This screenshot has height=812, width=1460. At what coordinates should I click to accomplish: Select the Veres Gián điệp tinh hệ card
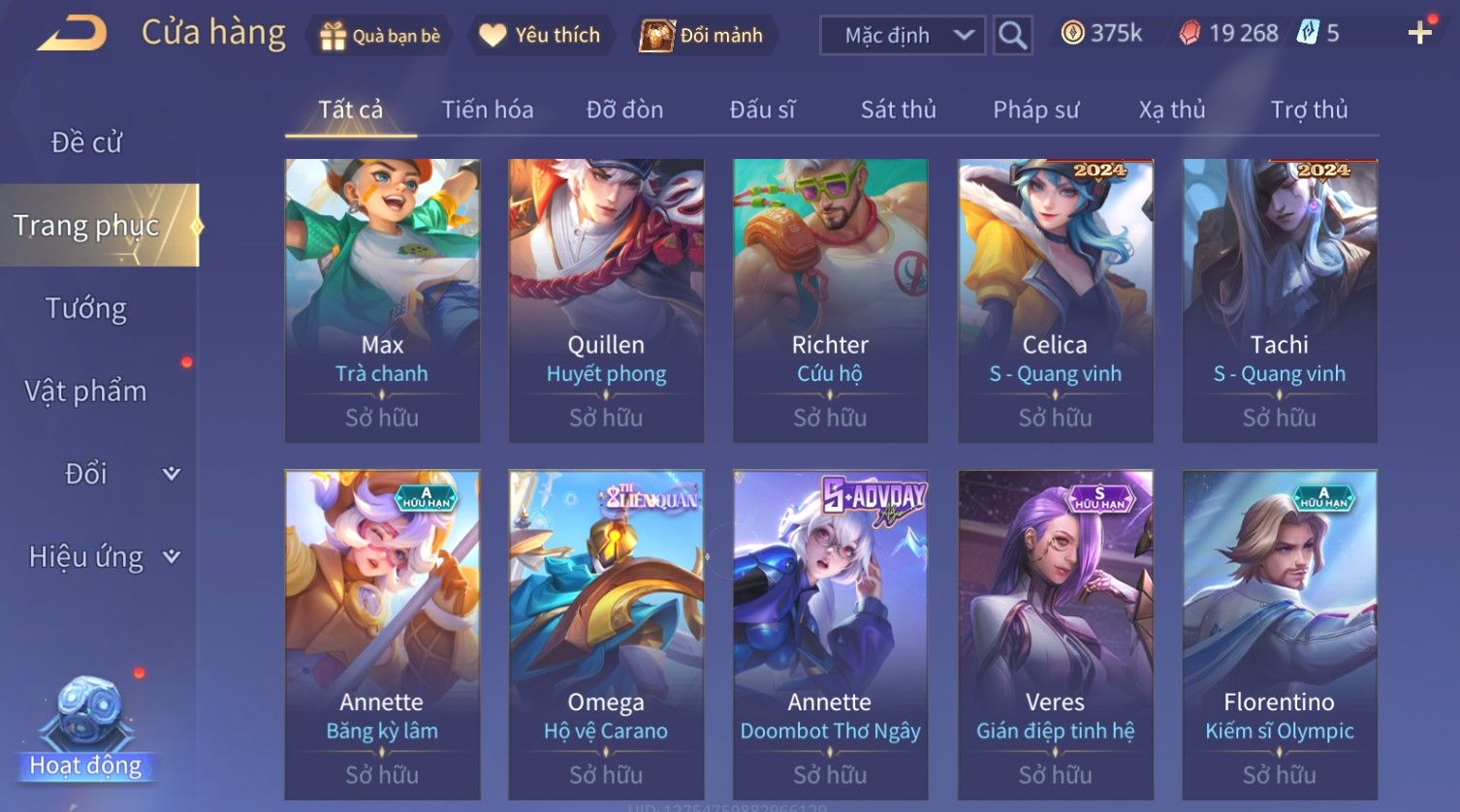[x=1056, y=635]
